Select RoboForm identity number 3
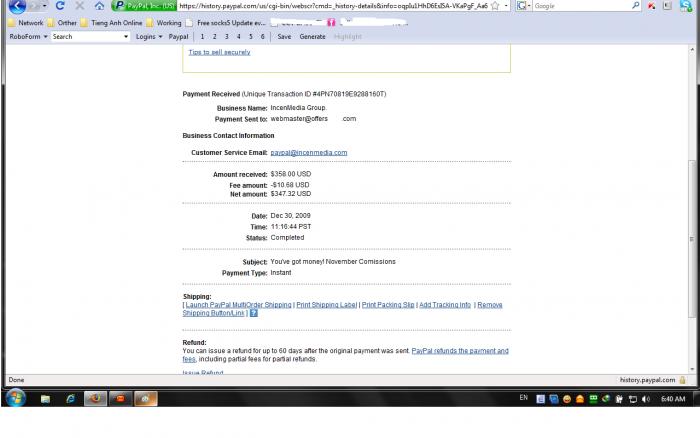The width and height of the screenshot is (700, 438). point(226,37)
